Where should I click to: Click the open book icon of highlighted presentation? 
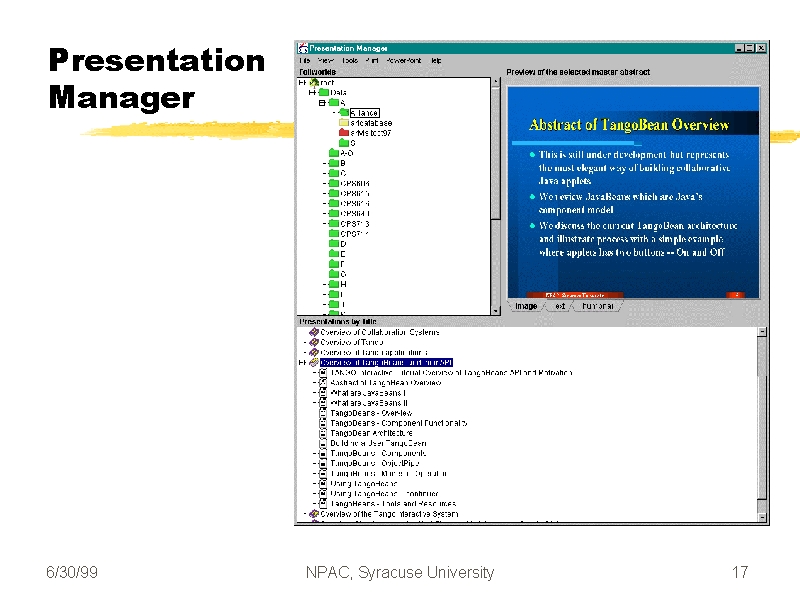coord(314,363)
